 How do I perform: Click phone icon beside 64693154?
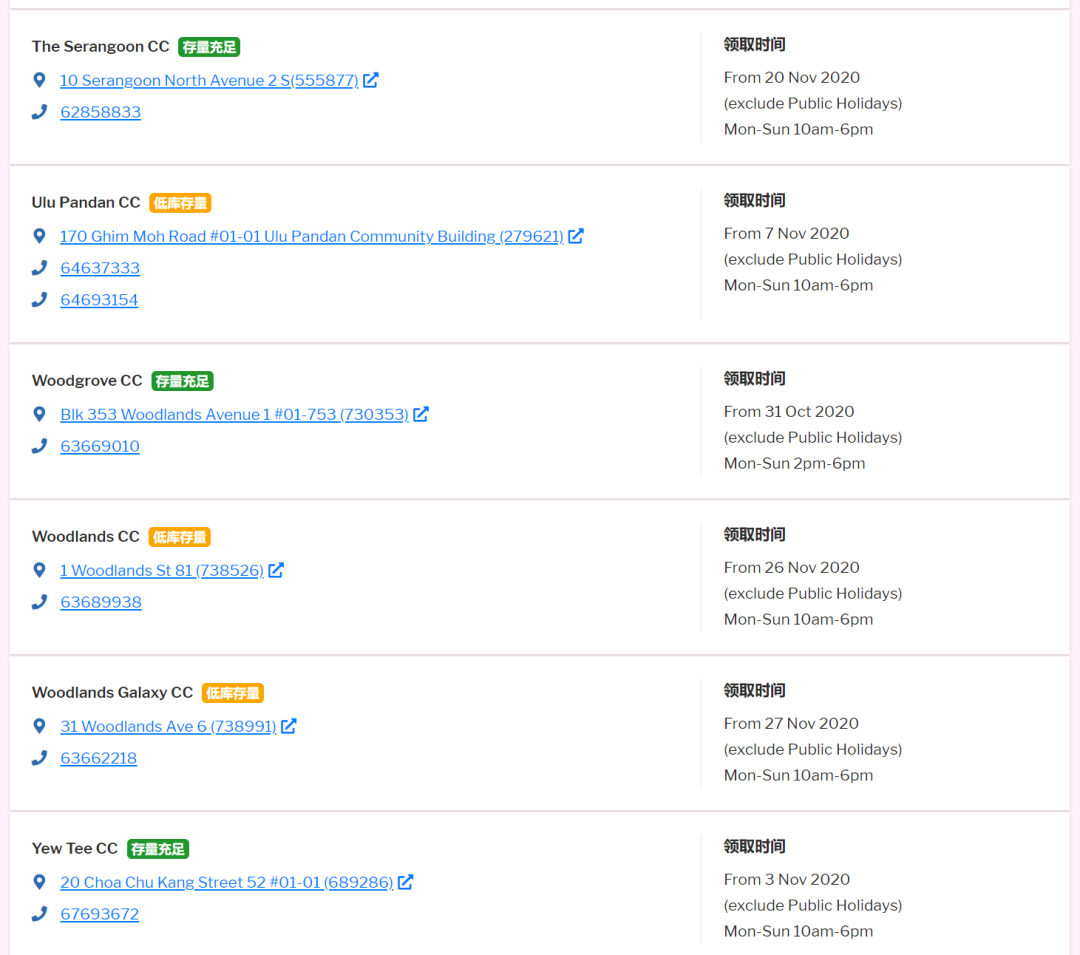coord(39,300)
